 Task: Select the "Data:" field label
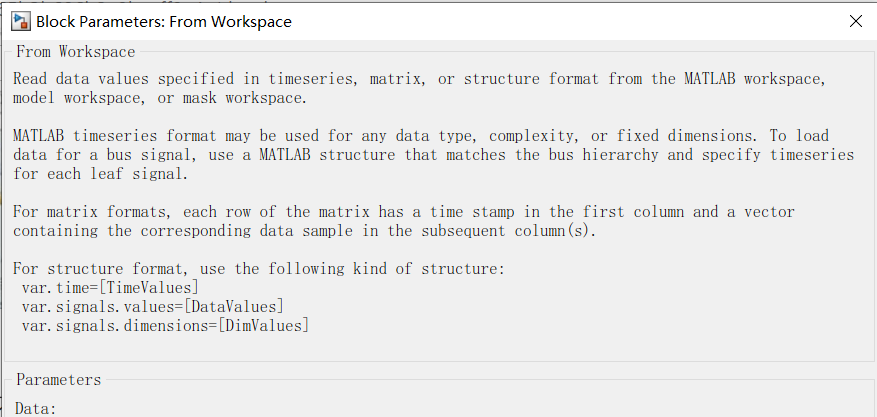pyautogui.click(x=36, y=408)
